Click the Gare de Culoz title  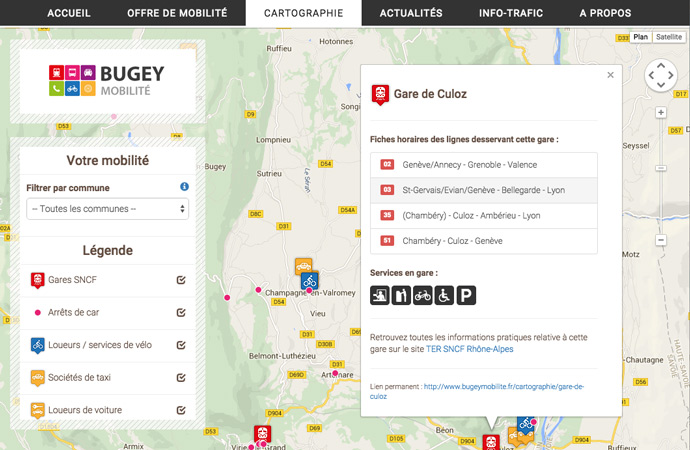(x=430, y=94)
